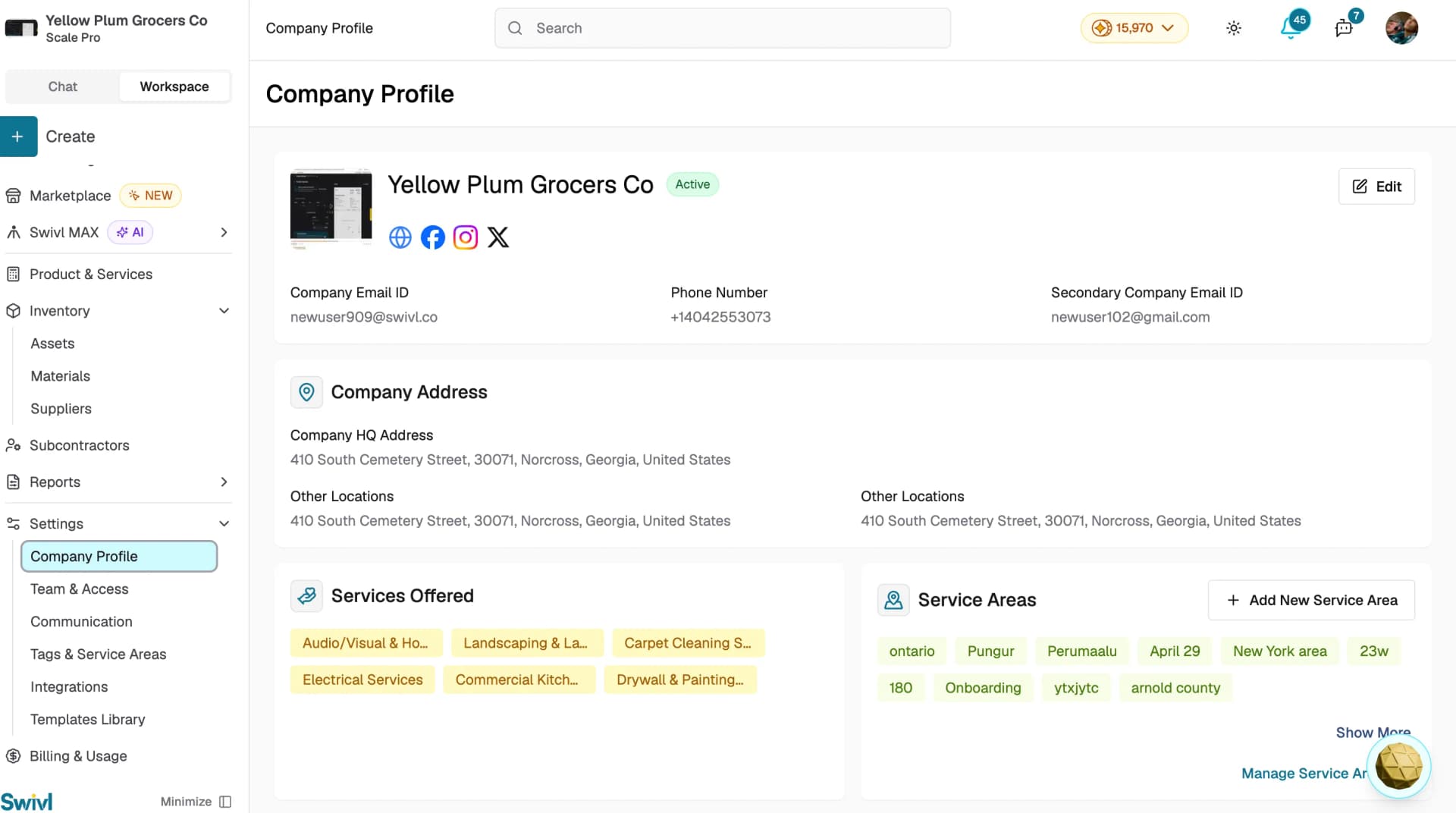Click the ontario service area tag
The height and width of the screenshot is (813, 1456).
point(912,651)
